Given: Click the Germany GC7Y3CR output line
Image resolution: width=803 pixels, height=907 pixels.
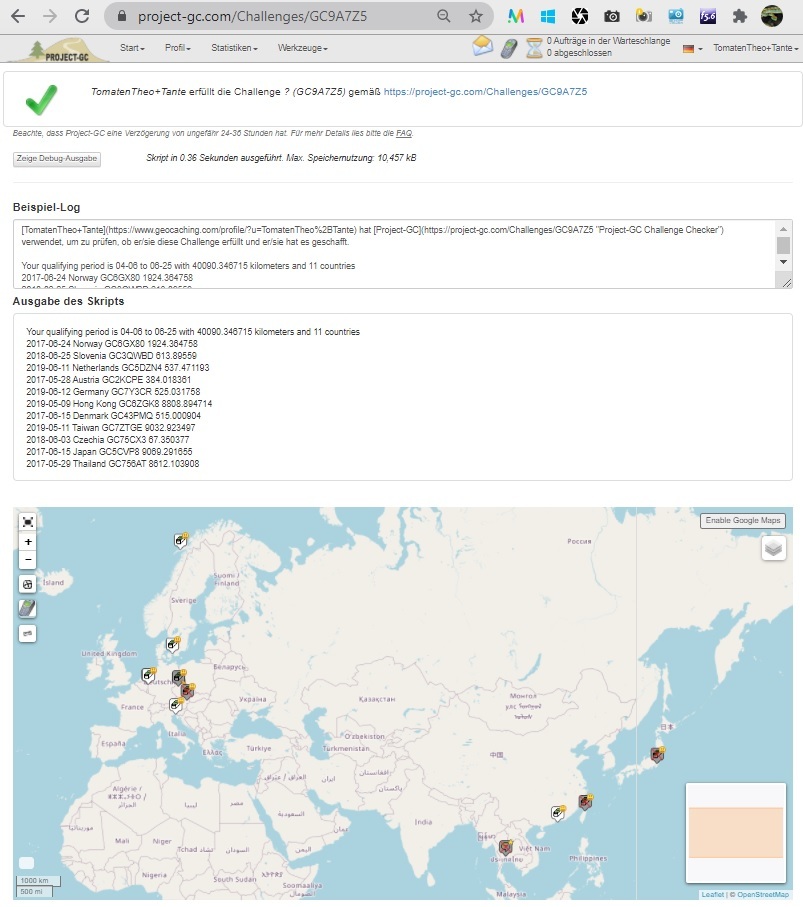Looking at the screenshot, I should click(x=113, y=392).
